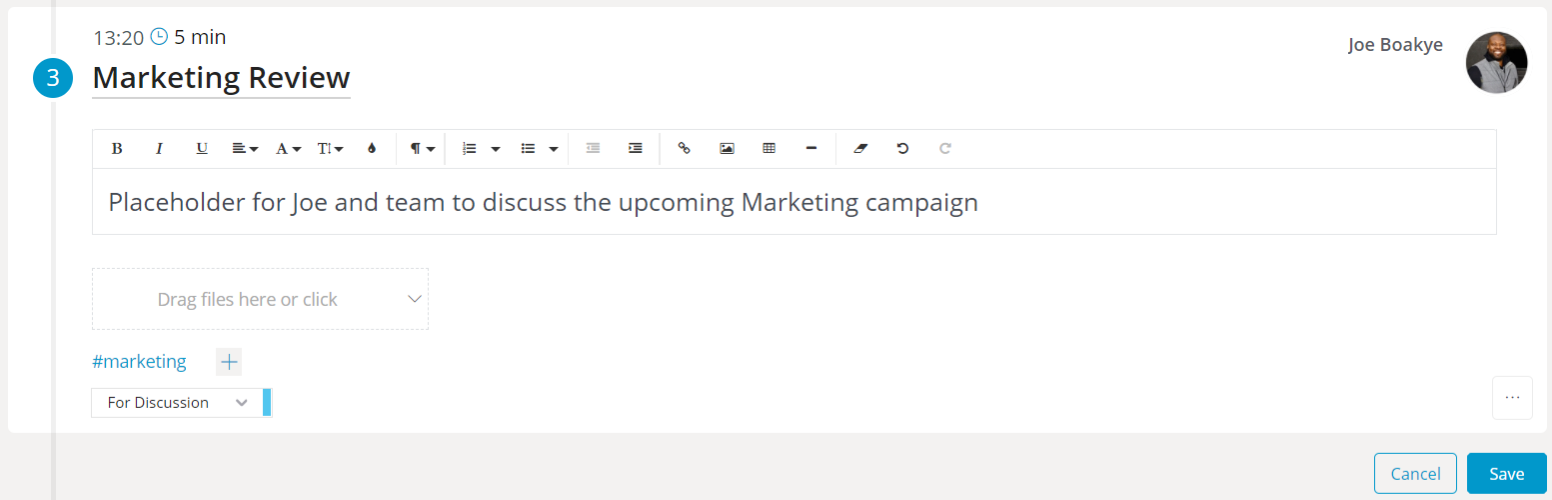Apply italic formatting to text
Screen dimensions: 1552x500
point(159,148)
